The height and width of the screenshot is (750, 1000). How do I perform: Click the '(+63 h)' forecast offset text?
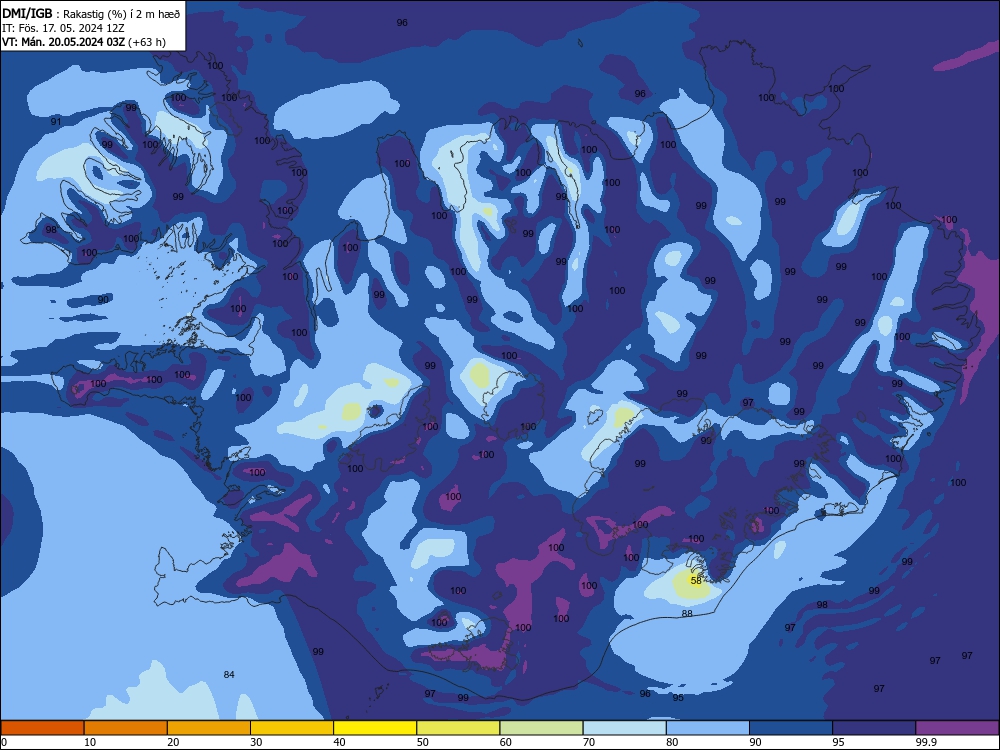[x=147, y=42]
